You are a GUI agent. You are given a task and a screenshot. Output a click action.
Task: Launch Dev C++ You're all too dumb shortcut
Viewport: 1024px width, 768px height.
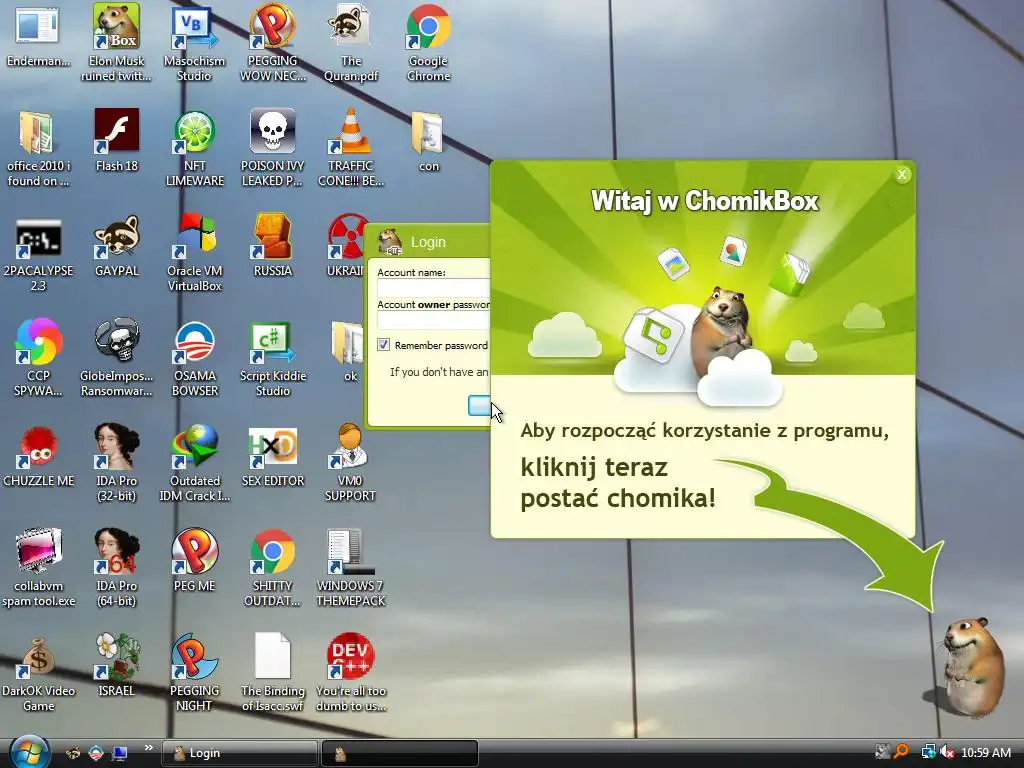(x=351, y=674)
